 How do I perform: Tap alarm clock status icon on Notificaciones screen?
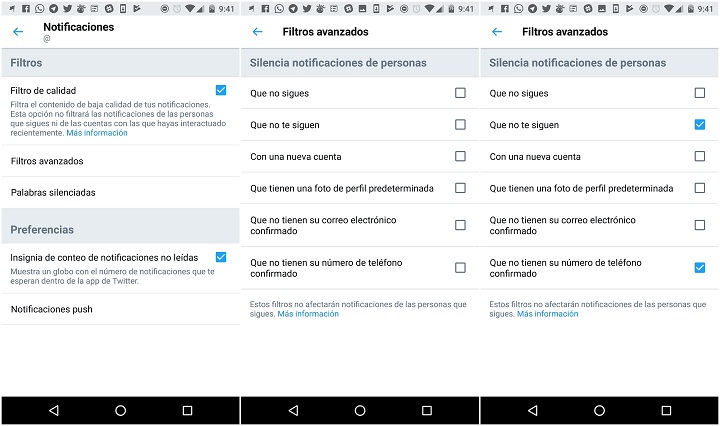click(177, 9)
